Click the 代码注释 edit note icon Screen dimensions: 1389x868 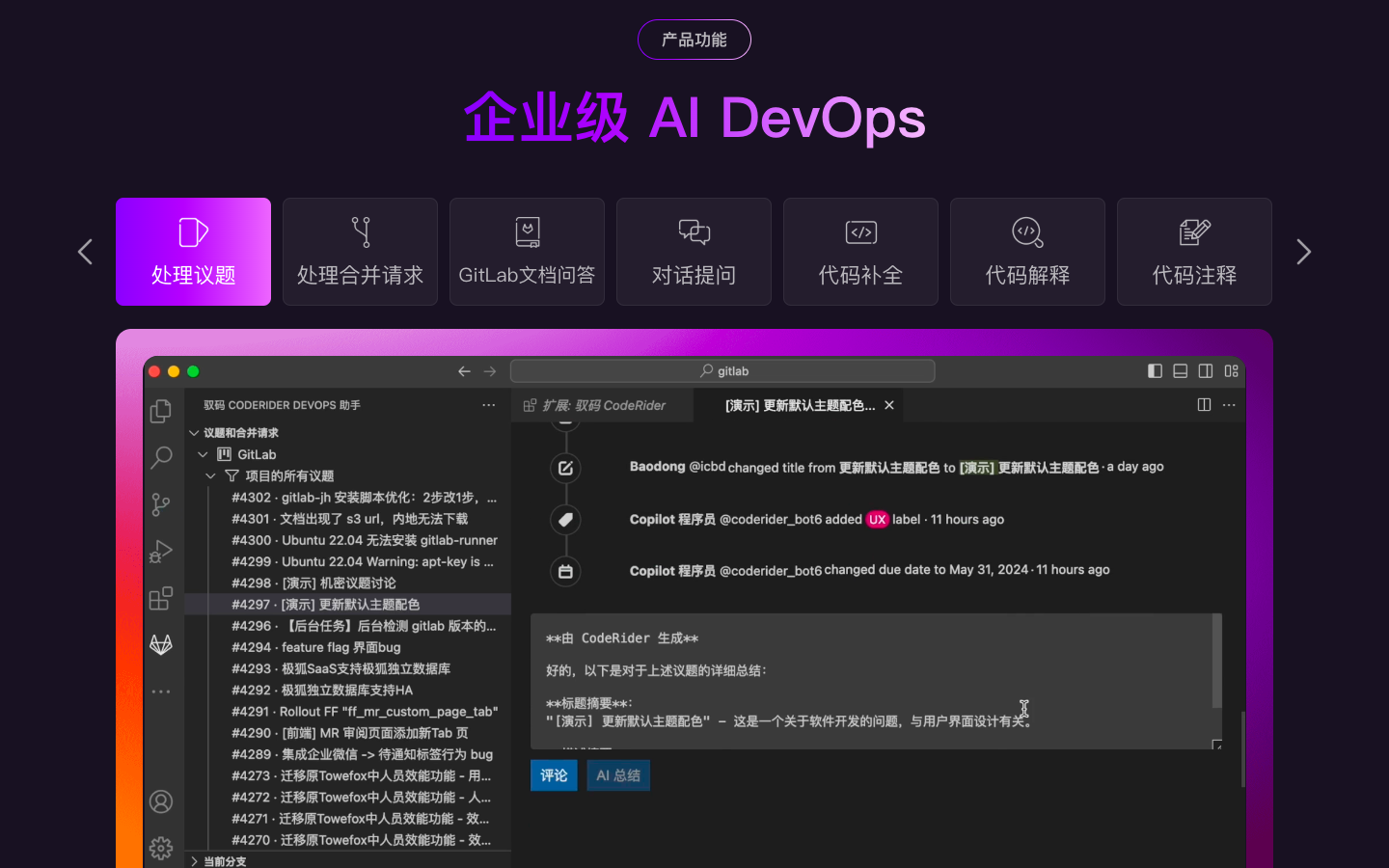(1195, 232)
